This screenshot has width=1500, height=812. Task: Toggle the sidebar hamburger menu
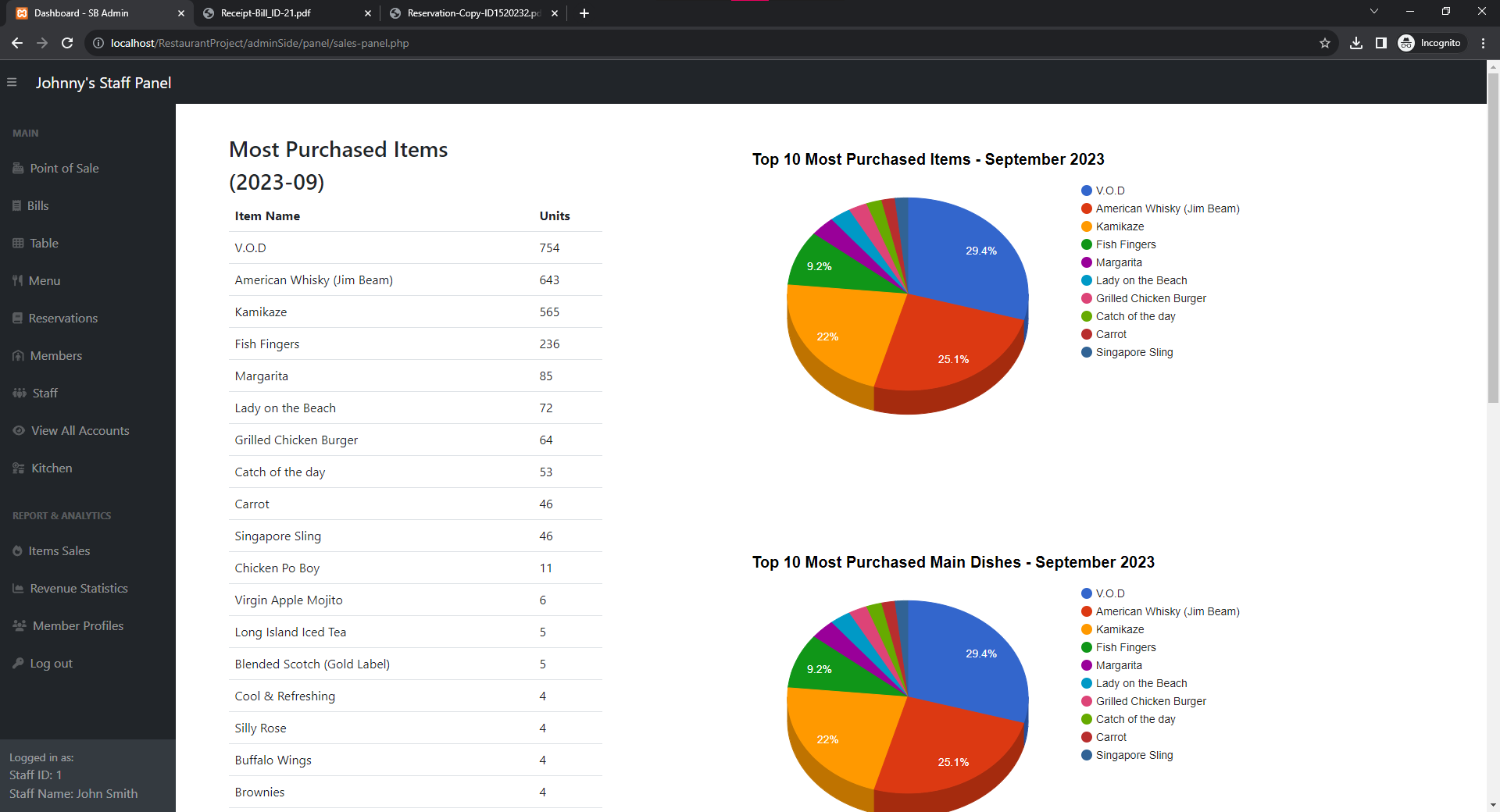[12, 82]
